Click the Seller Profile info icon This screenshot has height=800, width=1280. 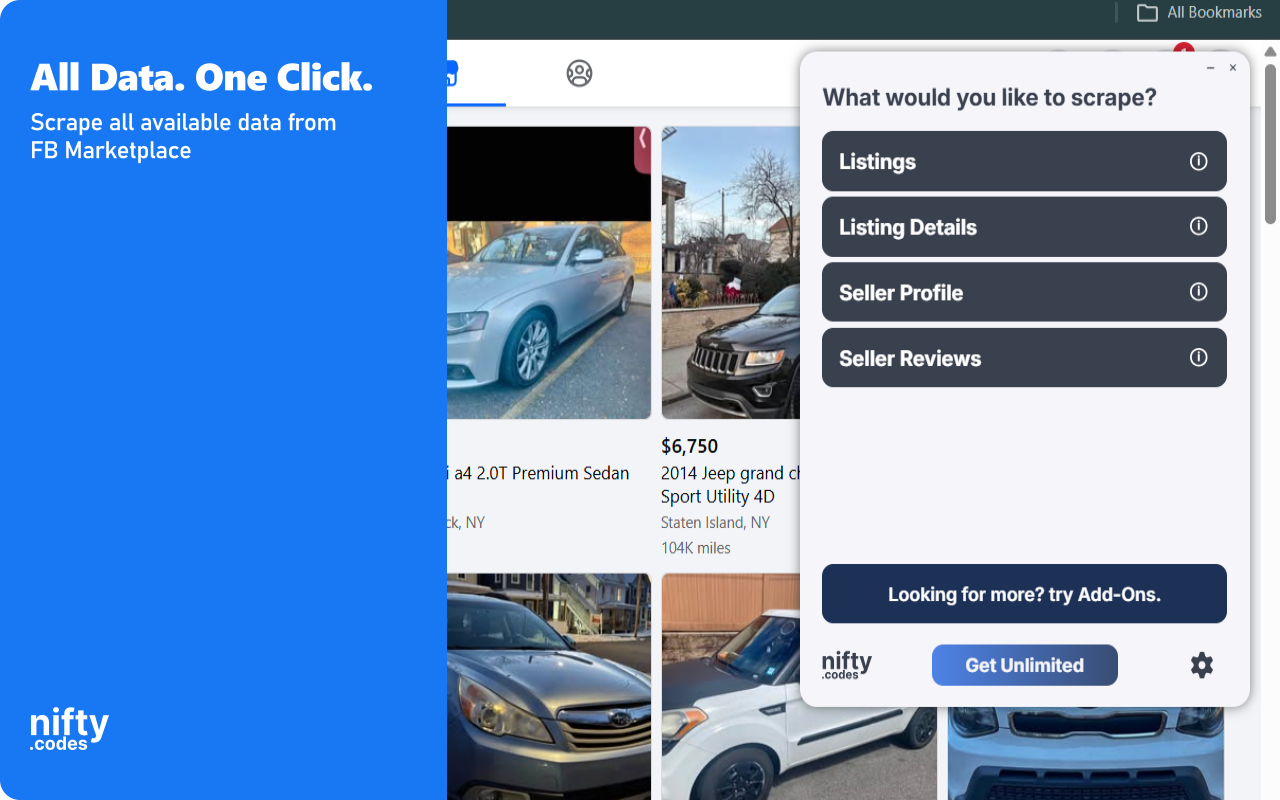(1198, 292)
